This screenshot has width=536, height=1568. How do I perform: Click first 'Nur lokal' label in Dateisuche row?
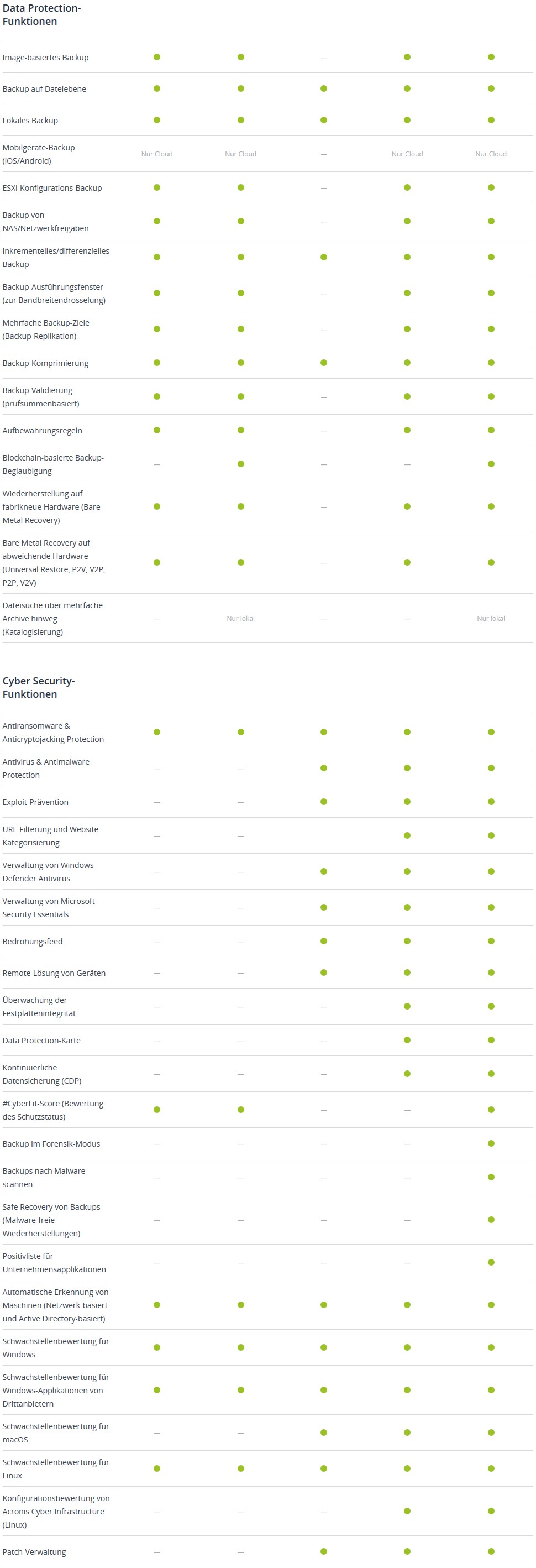(240, 619)
